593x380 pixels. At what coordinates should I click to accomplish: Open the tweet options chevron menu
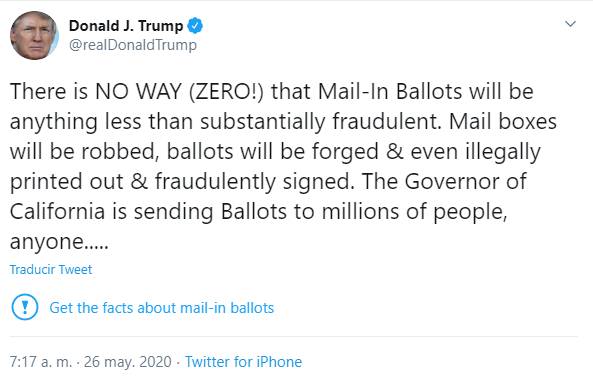click(x=570, y=24)
